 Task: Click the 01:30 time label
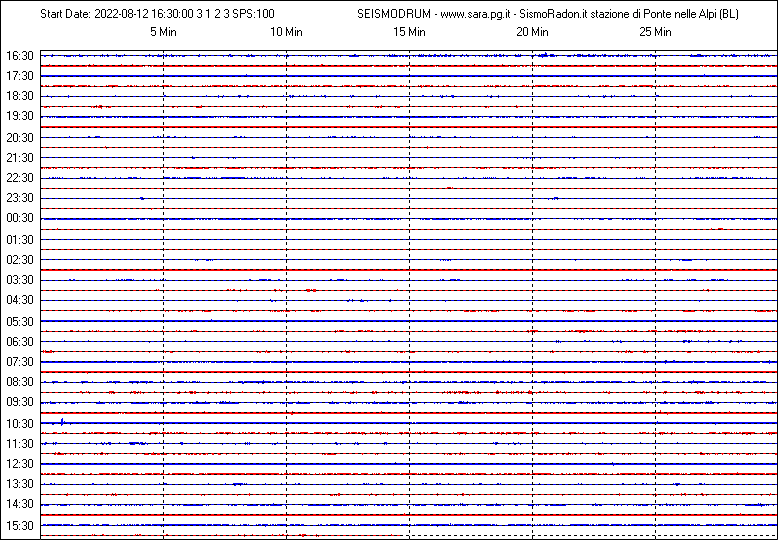20,240
